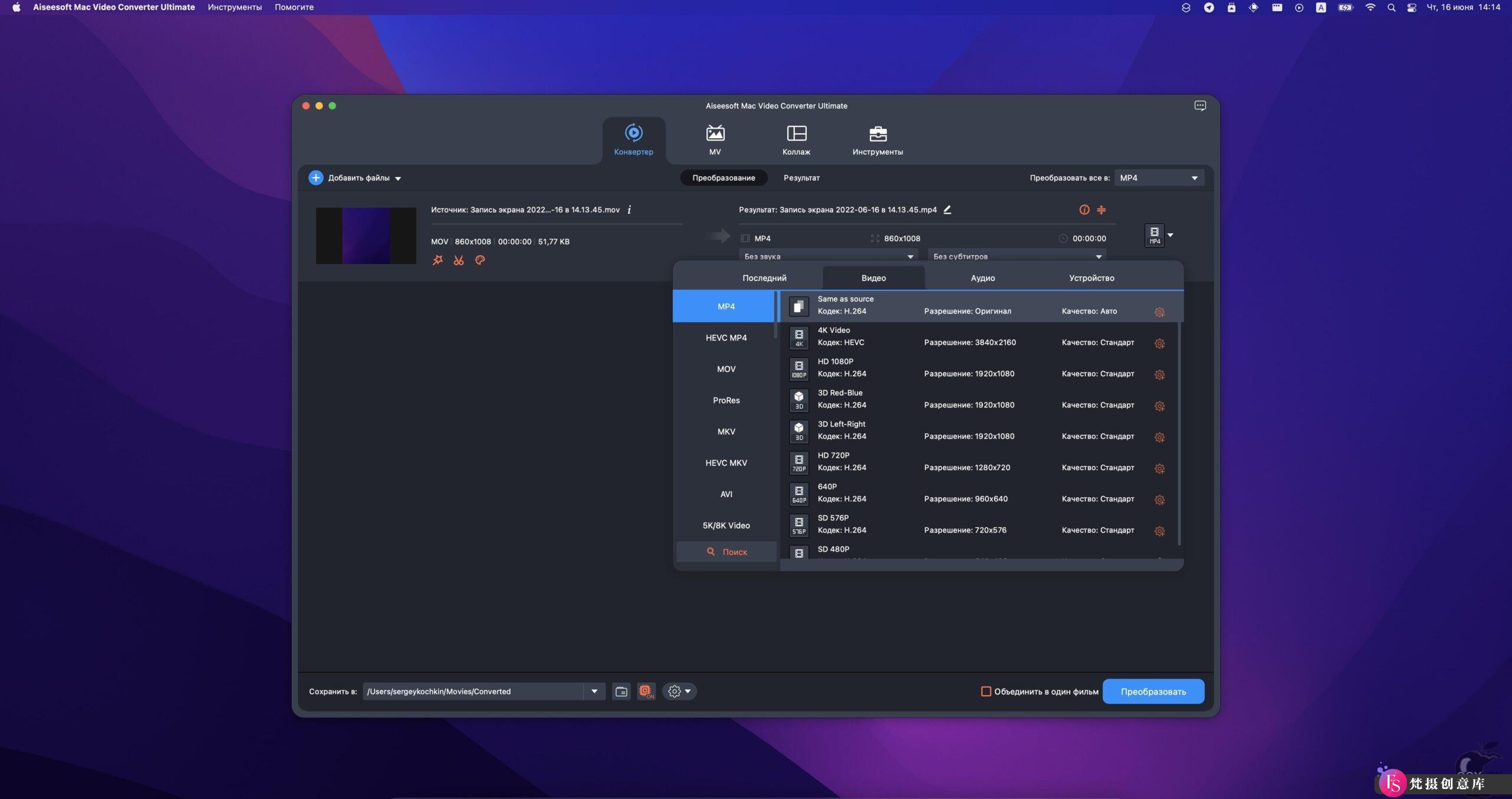Click the orange output info icon
Image resolution: width=1512 pixels, height=799 pixels.
coord(1084,210)
